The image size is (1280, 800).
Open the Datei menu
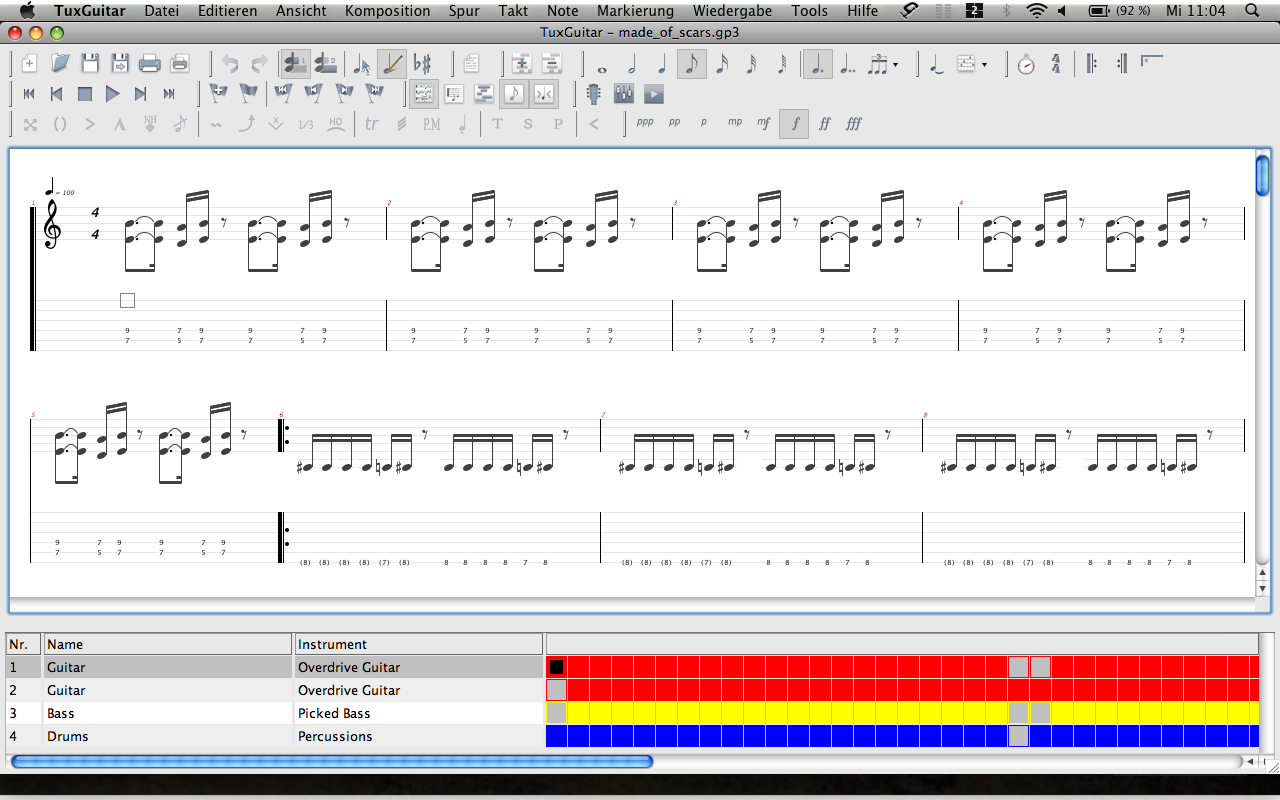click(162, 11)
